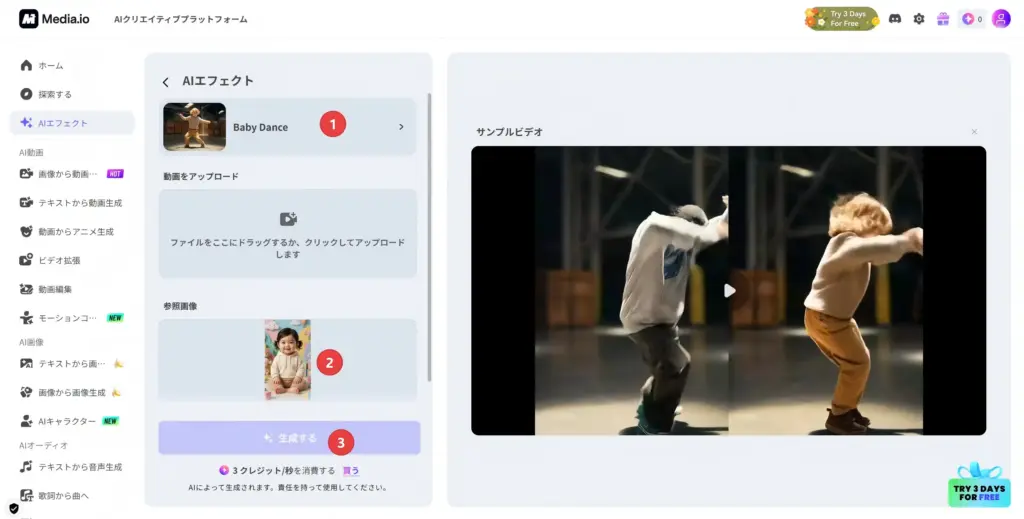Click the shield icon at bottom left
The image size is (1024, 519).
point(14,509)
